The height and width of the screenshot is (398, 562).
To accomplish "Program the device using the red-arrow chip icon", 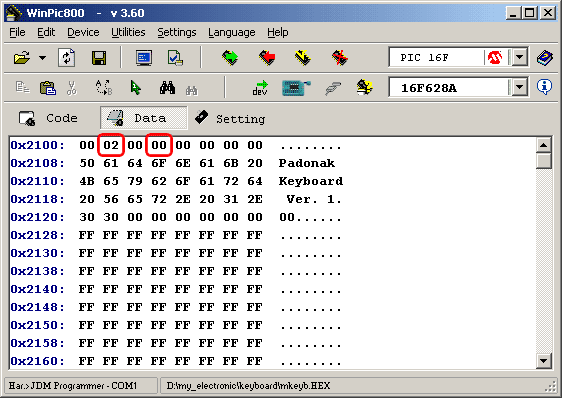I will [x=267, y=58].
